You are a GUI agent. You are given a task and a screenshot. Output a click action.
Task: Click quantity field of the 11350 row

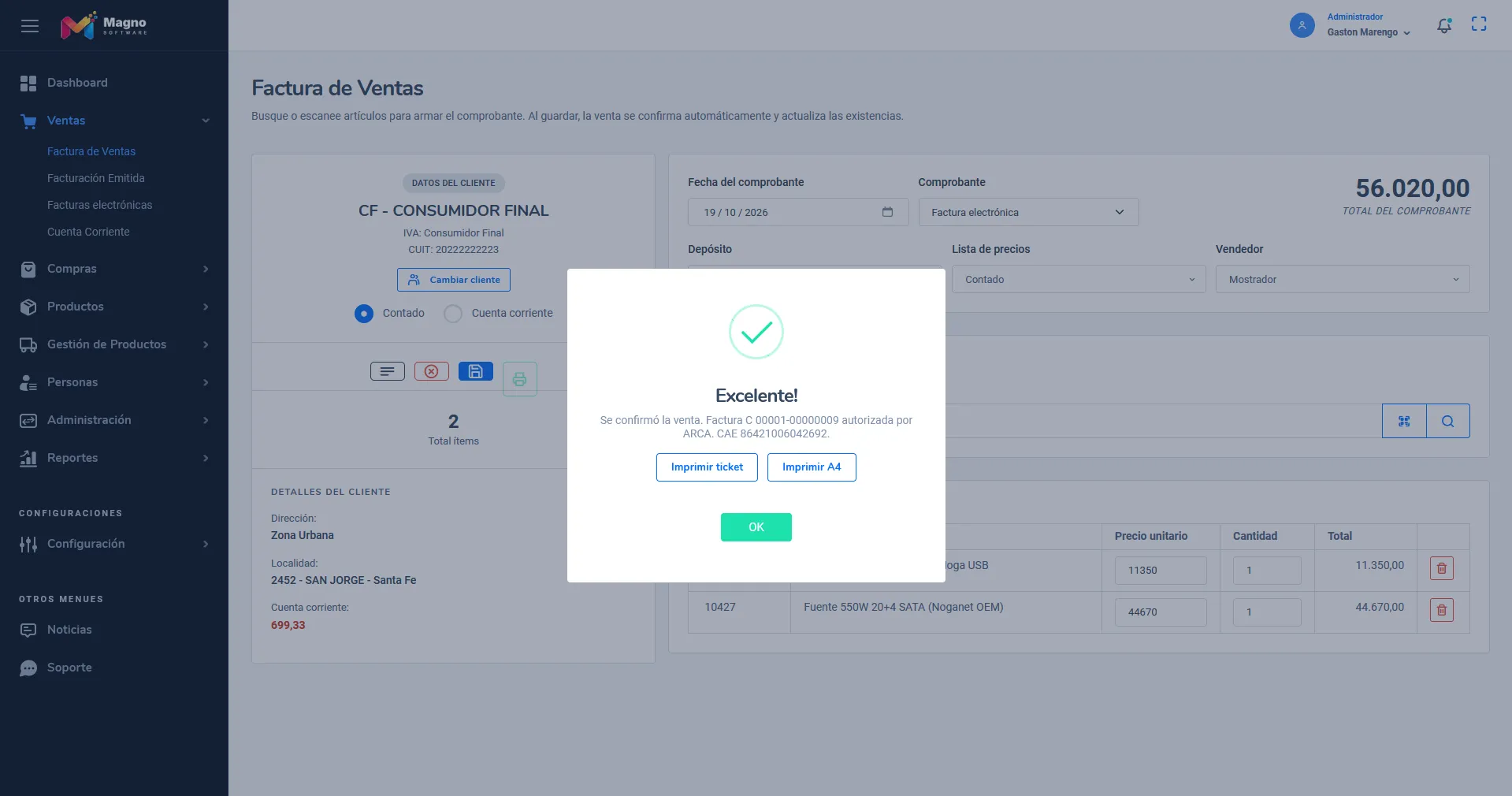(1267, 571)
